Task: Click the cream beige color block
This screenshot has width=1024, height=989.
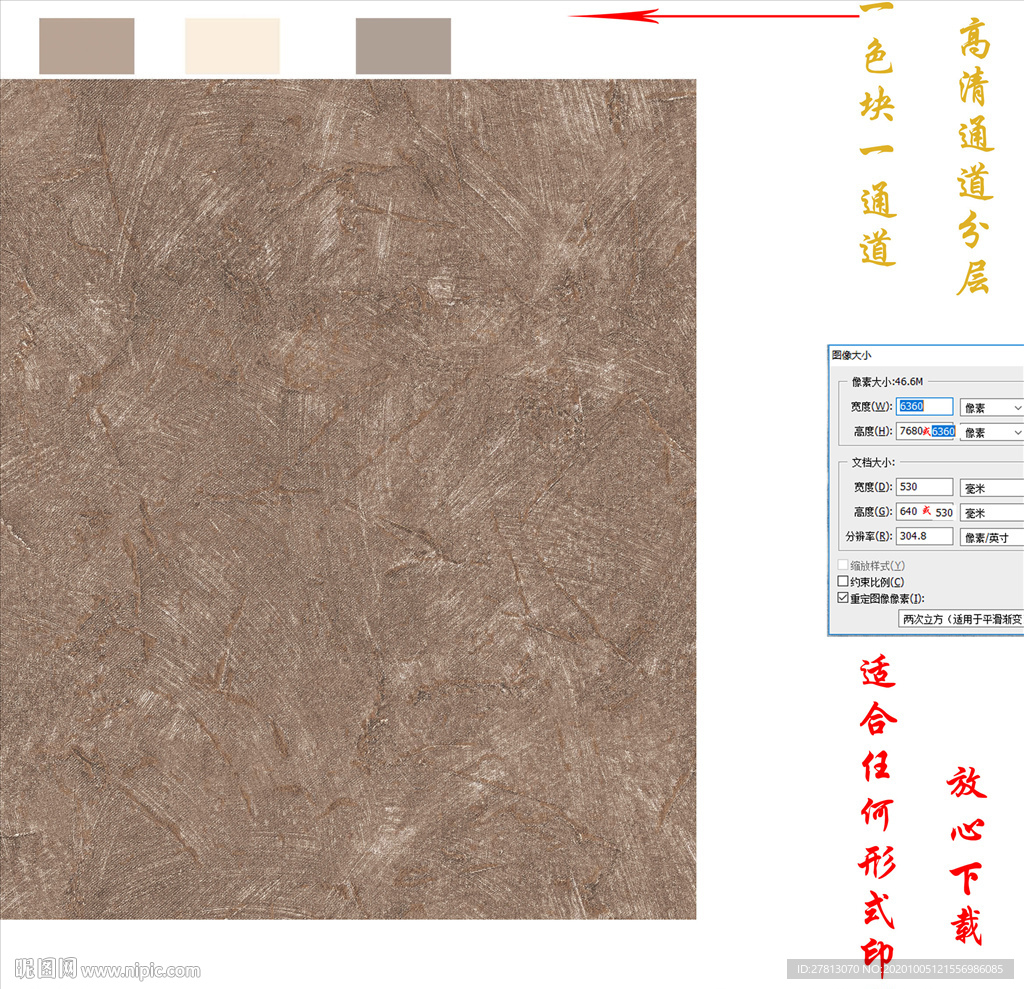Action: (232, 46)
